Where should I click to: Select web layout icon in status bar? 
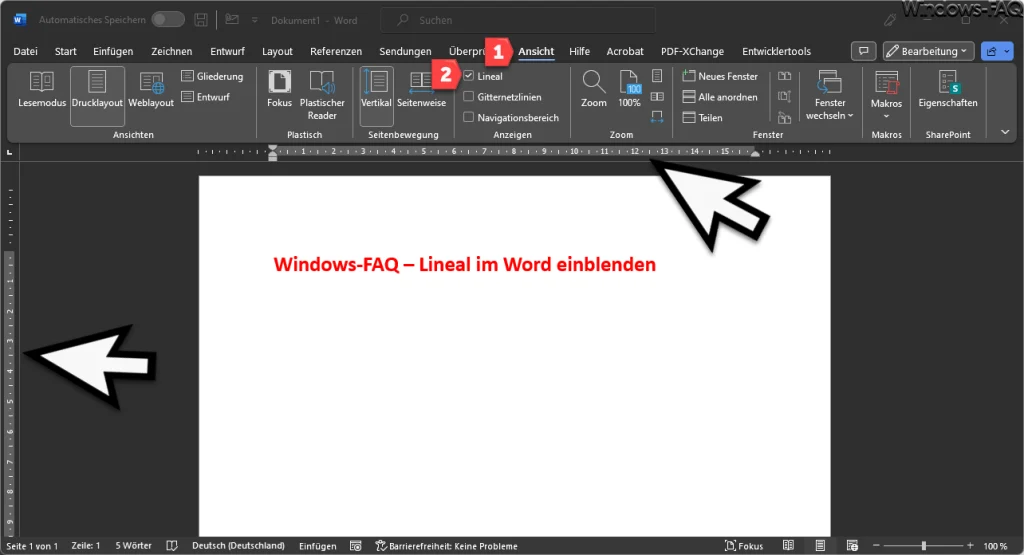tap(852, 546)
